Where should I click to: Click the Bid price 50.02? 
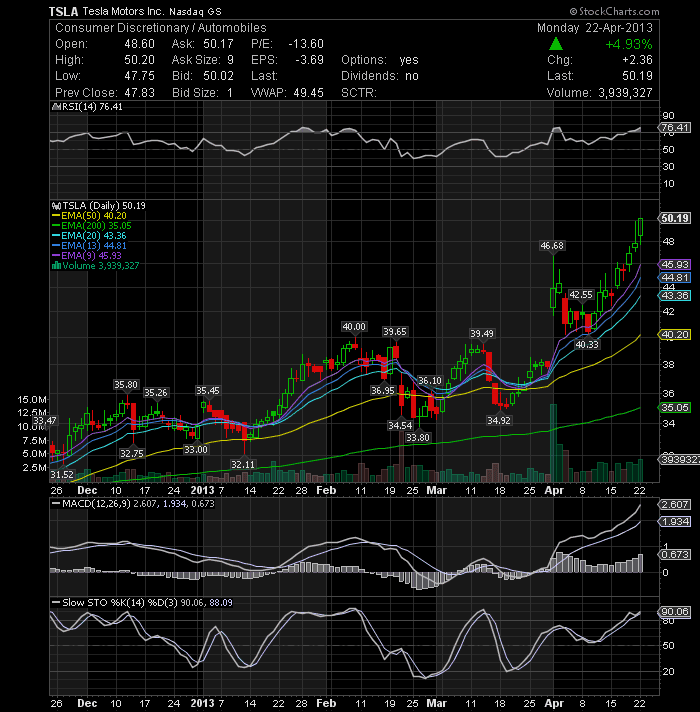pos(218,76)
